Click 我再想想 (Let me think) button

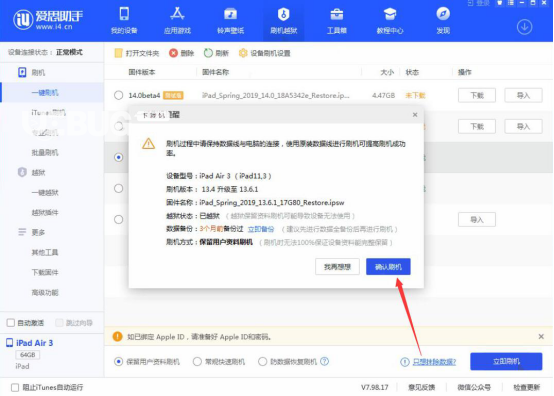pos(337,267)
